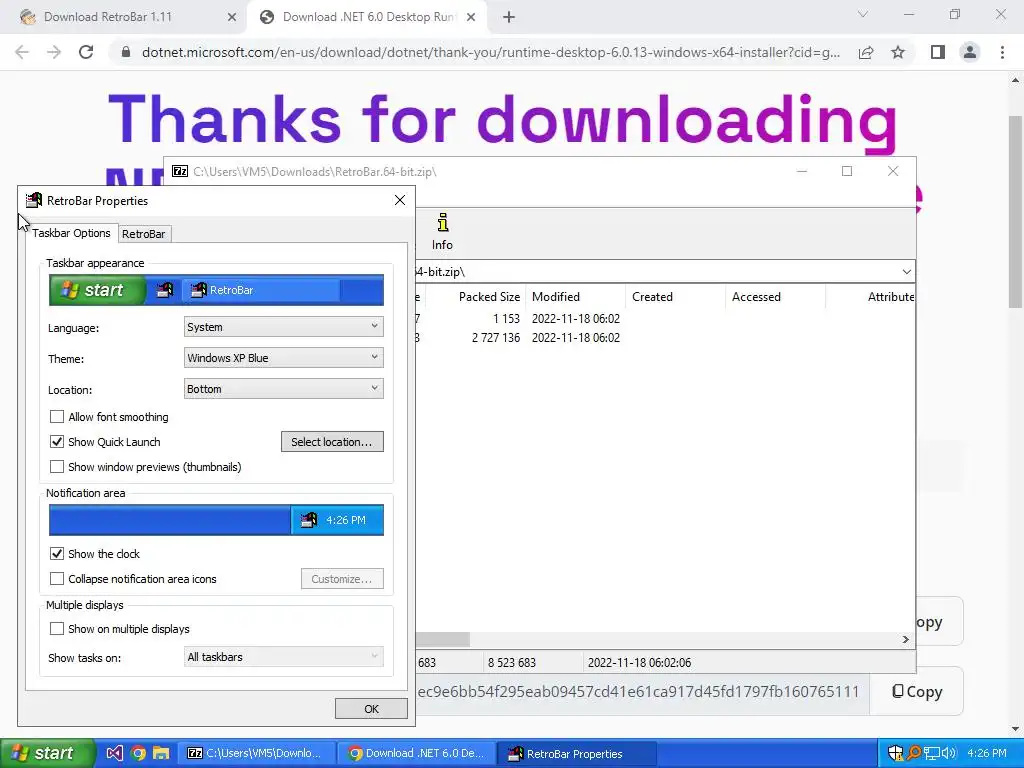Switch to Download RetroBar 1.11 tab
1024x768 pixels.
pos(124,17)
